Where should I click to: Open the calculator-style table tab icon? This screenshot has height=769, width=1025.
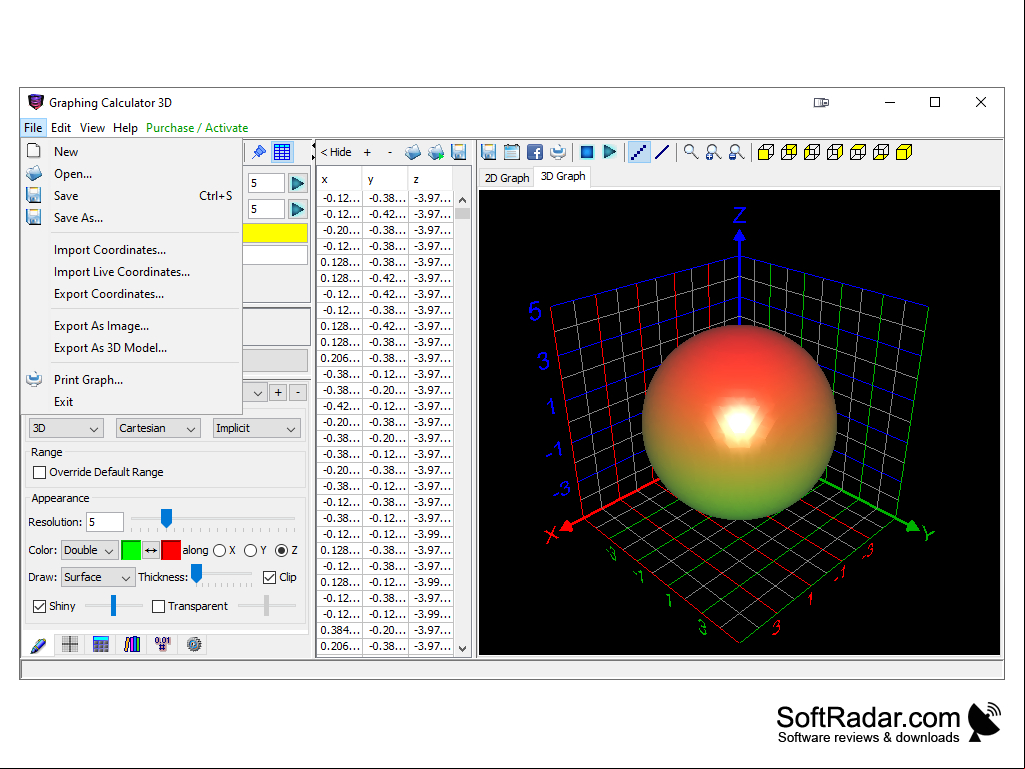coord(101,645)
